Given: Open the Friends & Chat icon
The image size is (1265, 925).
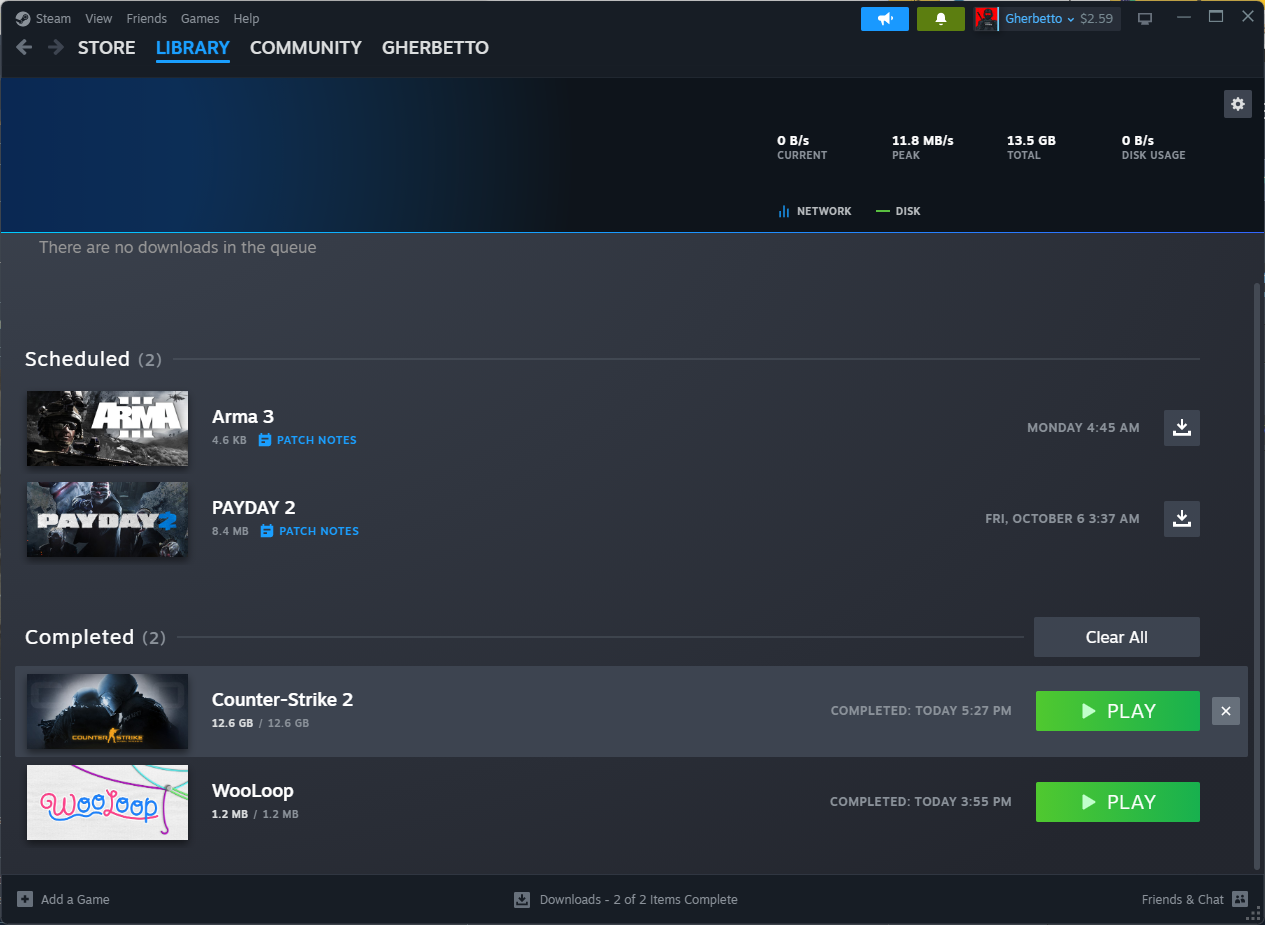Looking at the screenshot, I should tap(1240, 899).
